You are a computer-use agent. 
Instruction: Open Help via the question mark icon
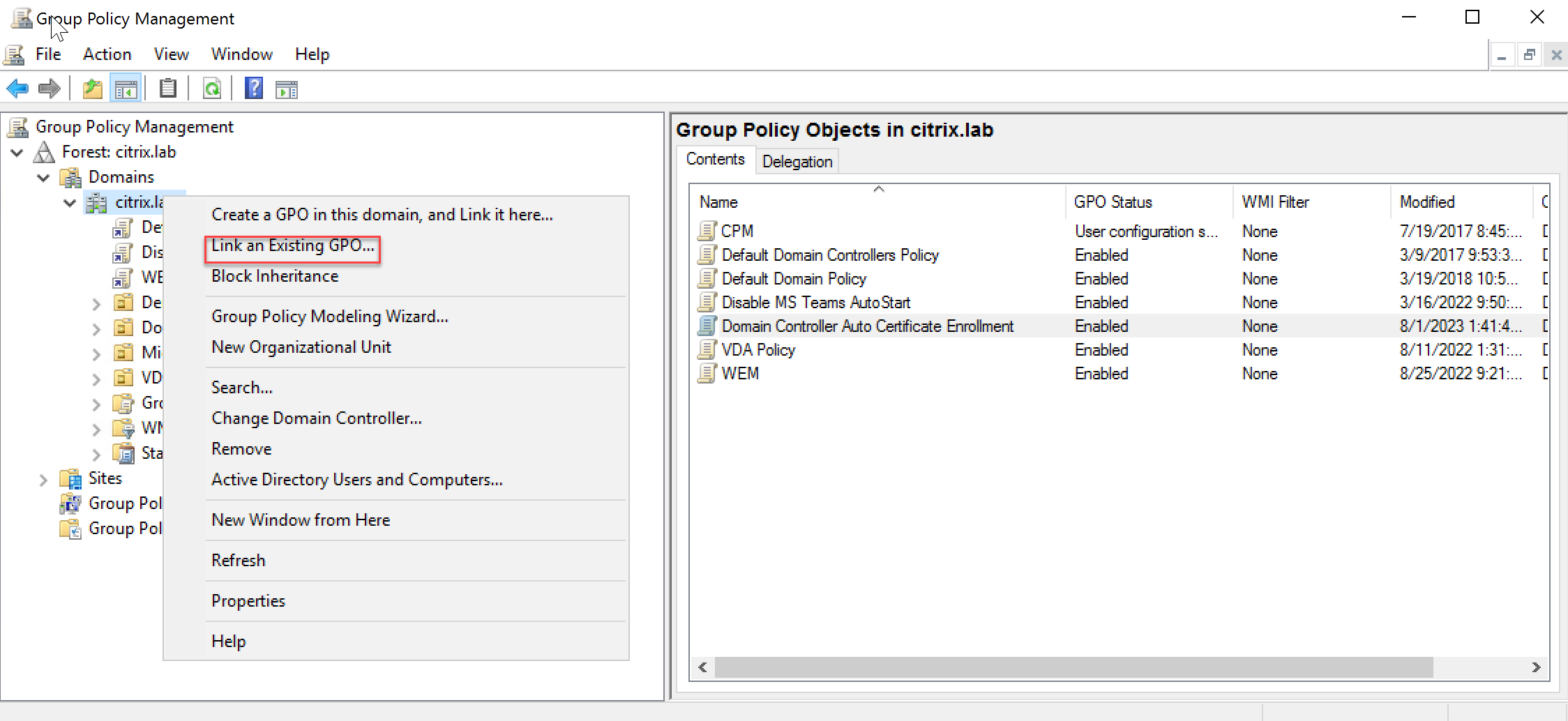tap(254, 89)
